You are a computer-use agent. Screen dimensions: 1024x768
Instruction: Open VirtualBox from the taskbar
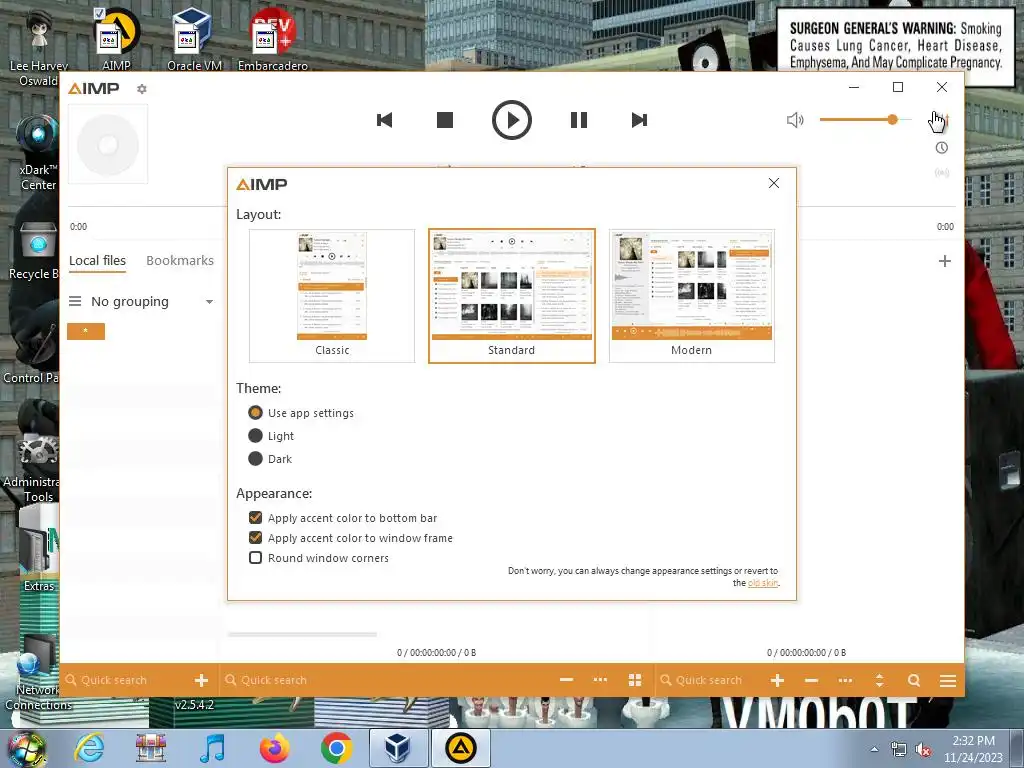point(398,748)
